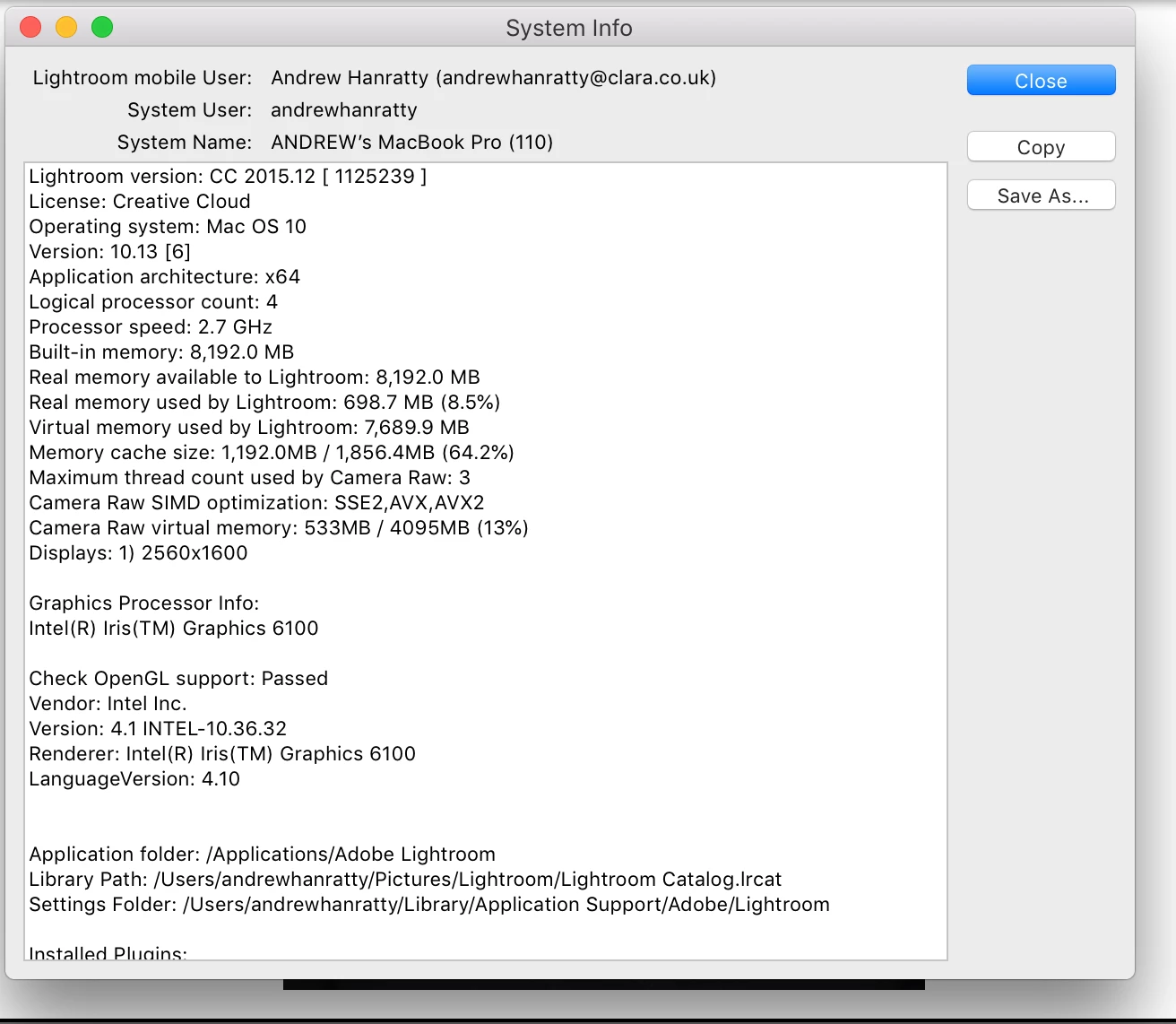Select Check OpenGL support: Passed line
The height and width of the screenshot is (1024, 1176).
click(x=178, y=678)
